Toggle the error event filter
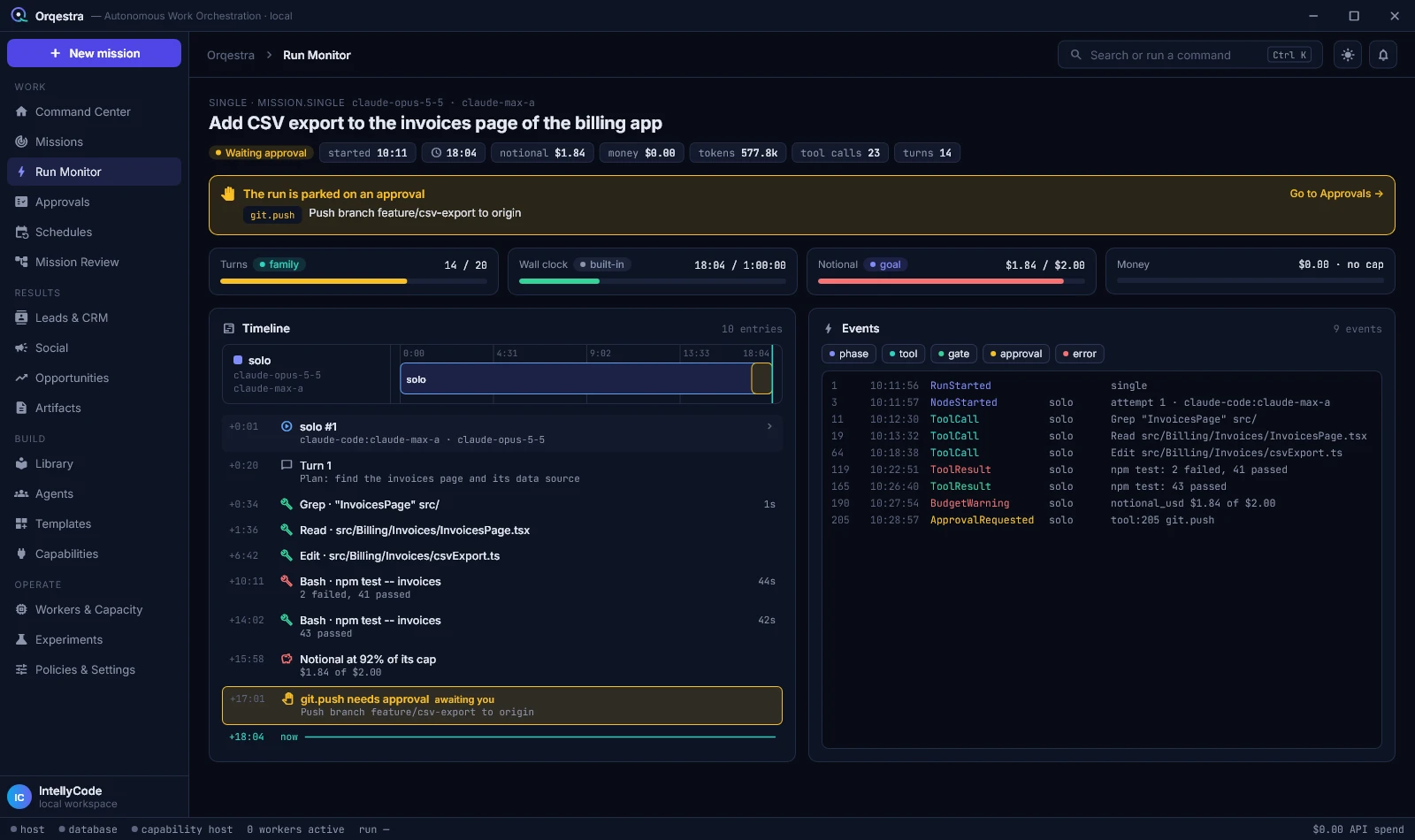Screen dimensions: 1415x840 tap(1080, 354)
